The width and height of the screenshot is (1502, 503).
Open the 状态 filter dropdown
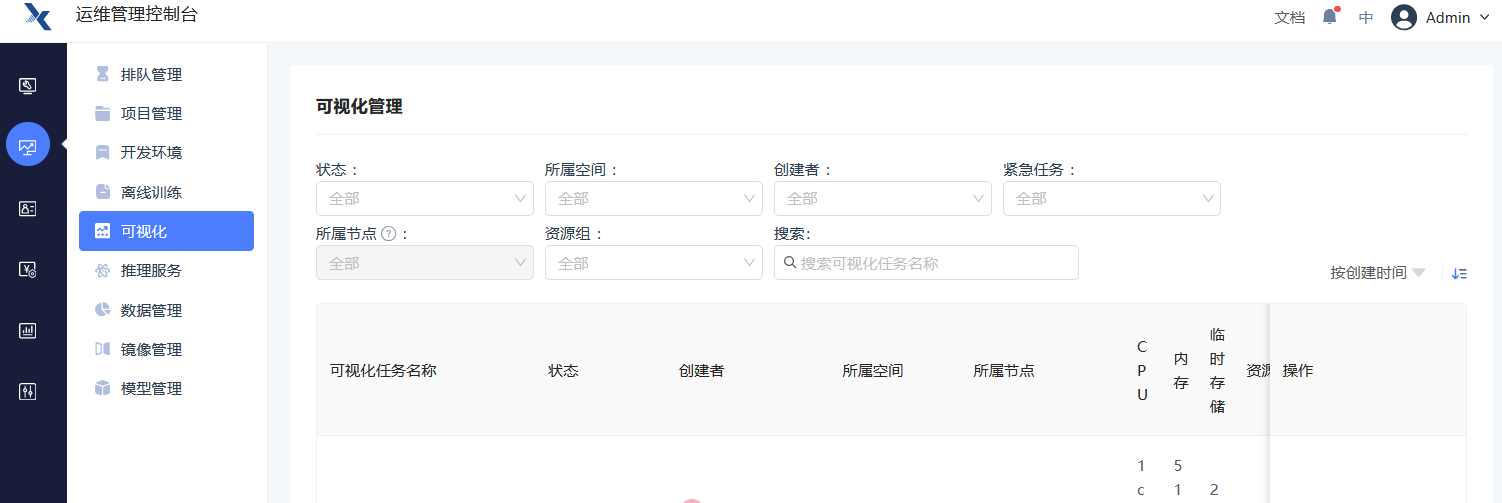(x=425, y=198)
